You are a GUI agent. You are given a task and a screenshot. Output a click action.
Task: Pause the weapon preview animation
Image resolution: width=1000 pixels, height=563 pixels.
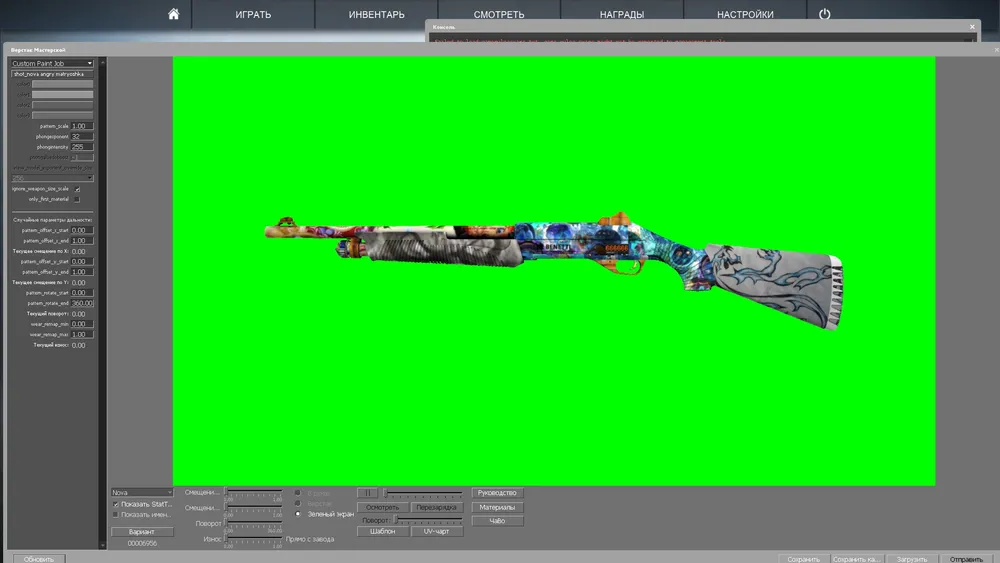pyautogui.click(x=367, y=493)
